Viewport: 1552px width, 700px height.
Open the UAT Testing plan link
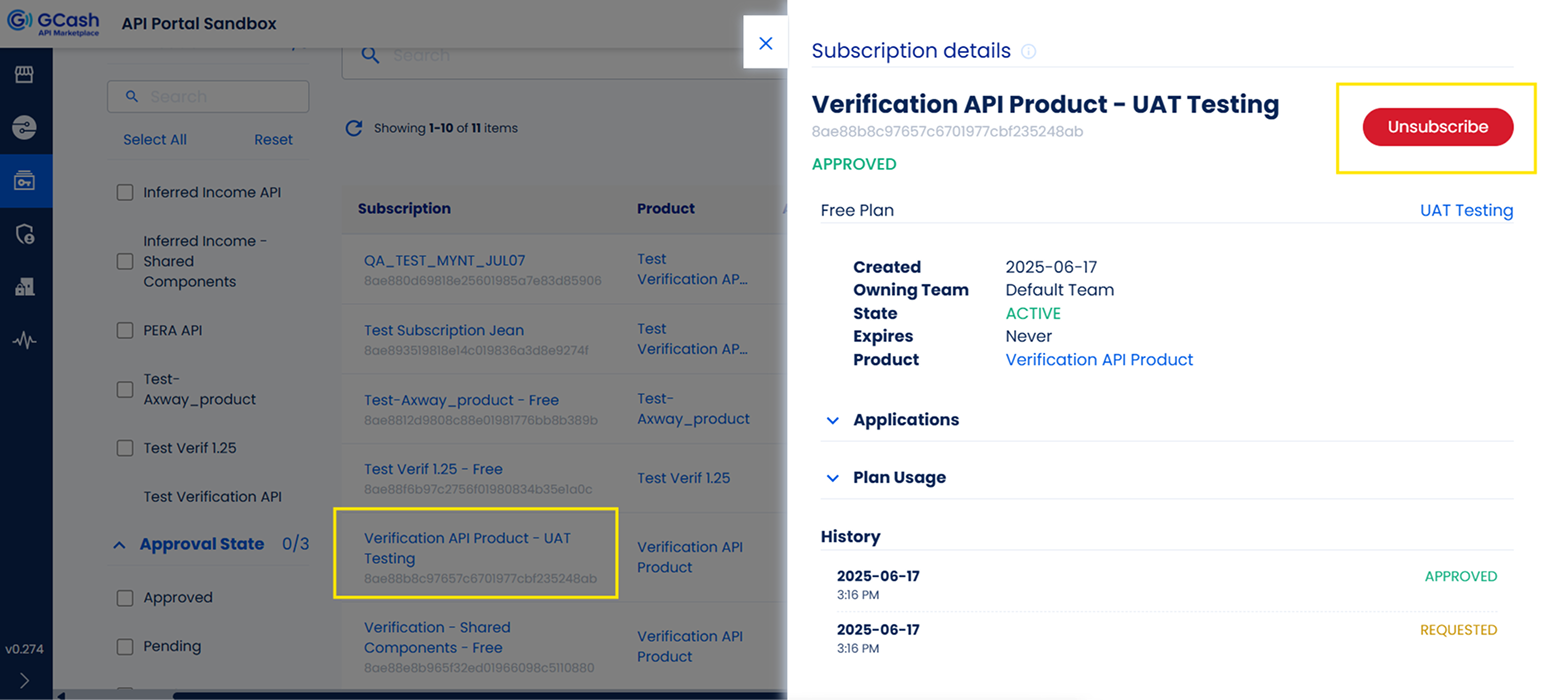(1466, 210)
